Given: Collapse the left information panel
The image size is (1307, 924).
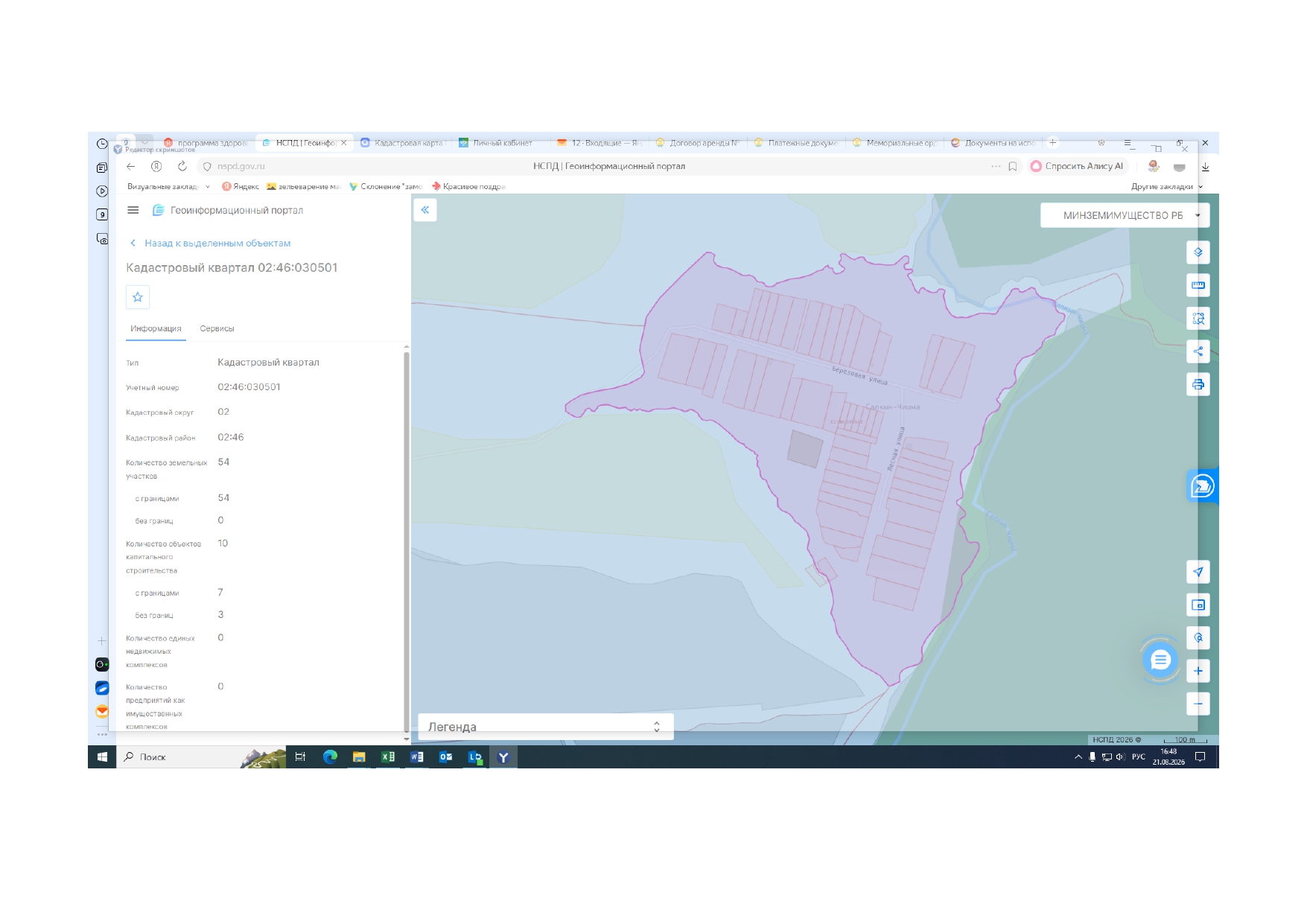Looking at the screenshot, I should [x=424, y=210].
